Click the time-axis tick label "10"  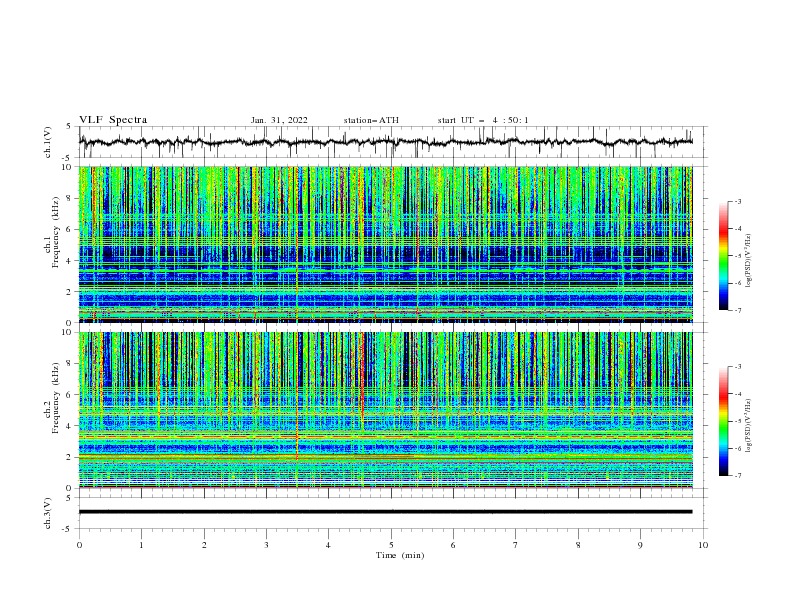pos(703,545)
